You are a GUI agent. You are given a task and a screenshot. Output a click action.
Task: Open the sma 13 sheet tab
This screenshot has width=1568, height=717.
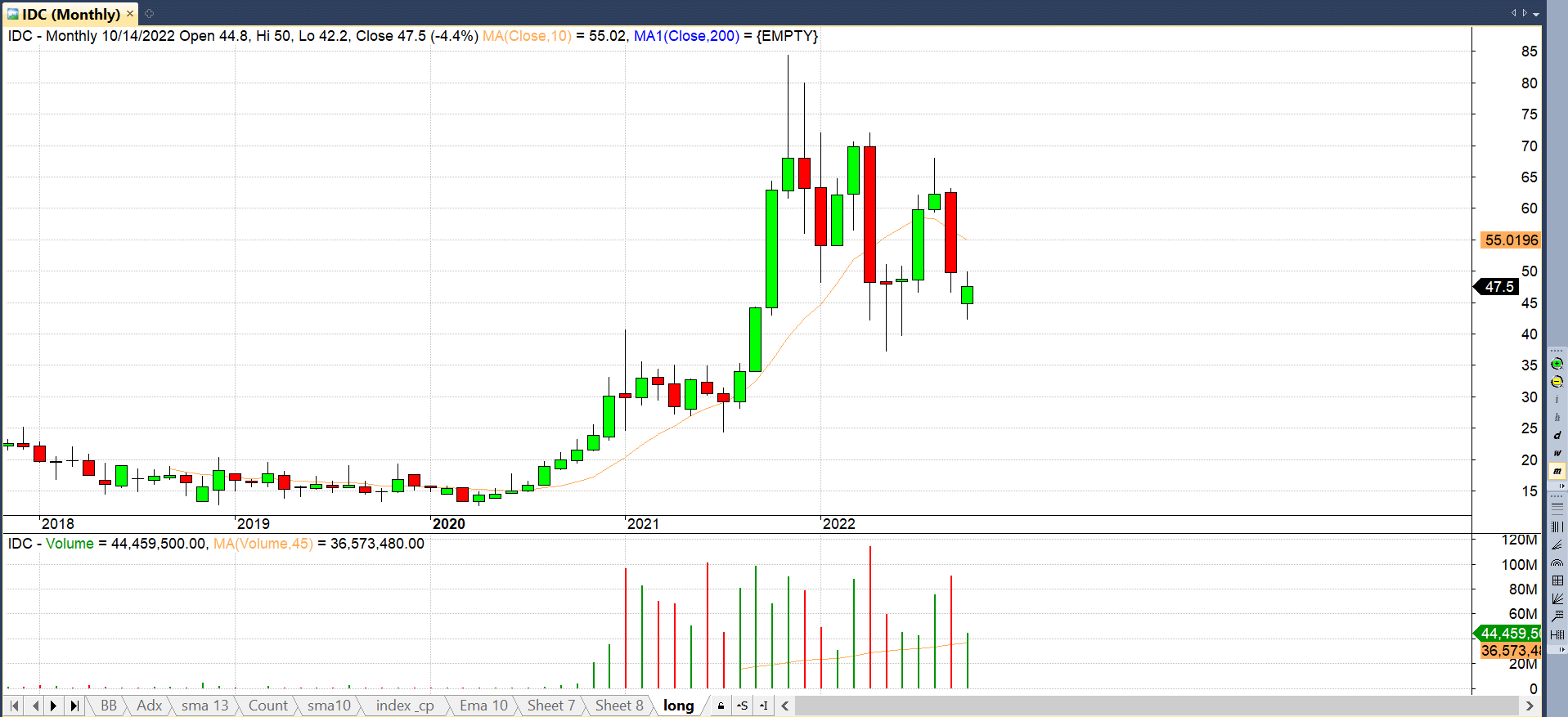tap(204, 706)
